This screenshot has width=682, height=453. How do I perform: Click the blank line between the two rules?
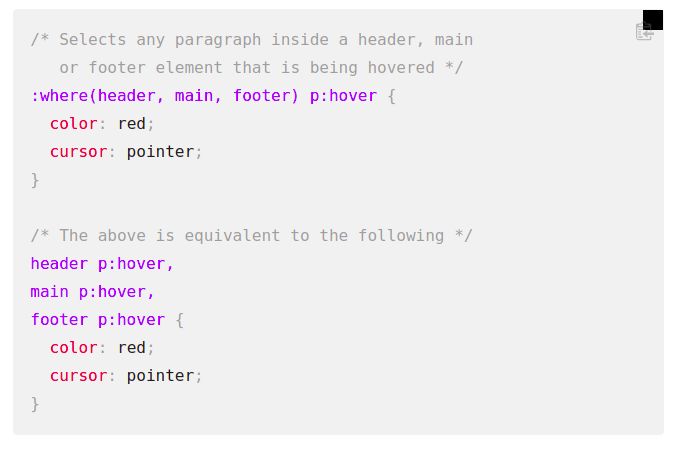(338, 208)
